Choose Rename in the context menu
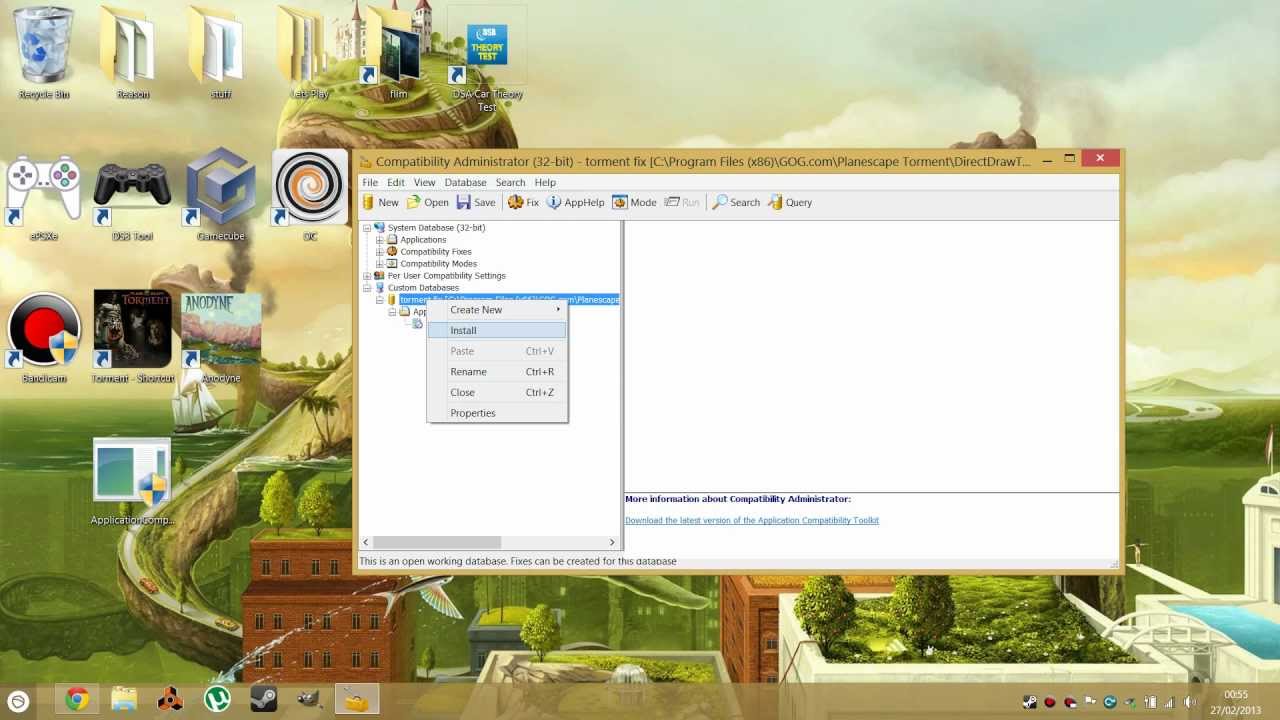Screen dimensions: 1280x720 pos(497,372)
